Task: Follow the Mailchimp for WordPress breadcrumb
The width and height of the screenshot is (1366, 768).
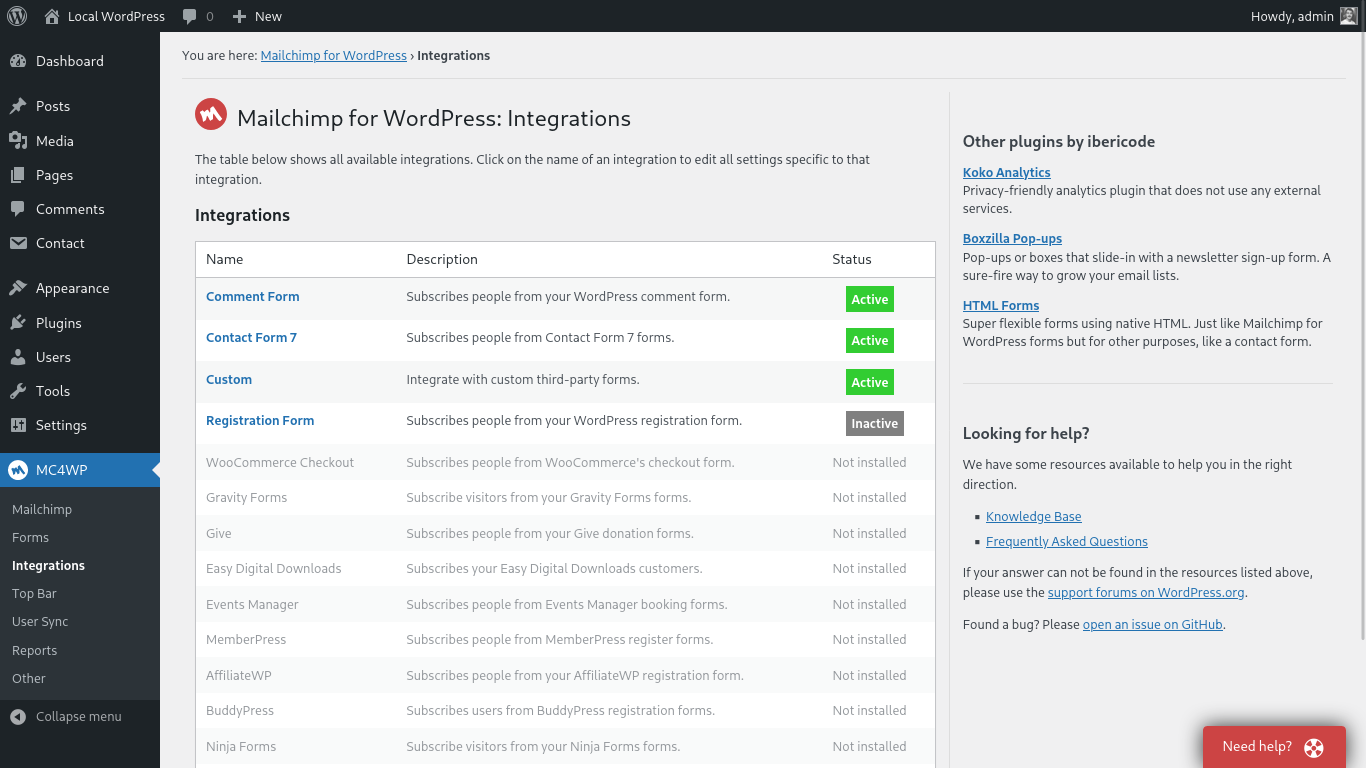Action: tap(333, 55)
